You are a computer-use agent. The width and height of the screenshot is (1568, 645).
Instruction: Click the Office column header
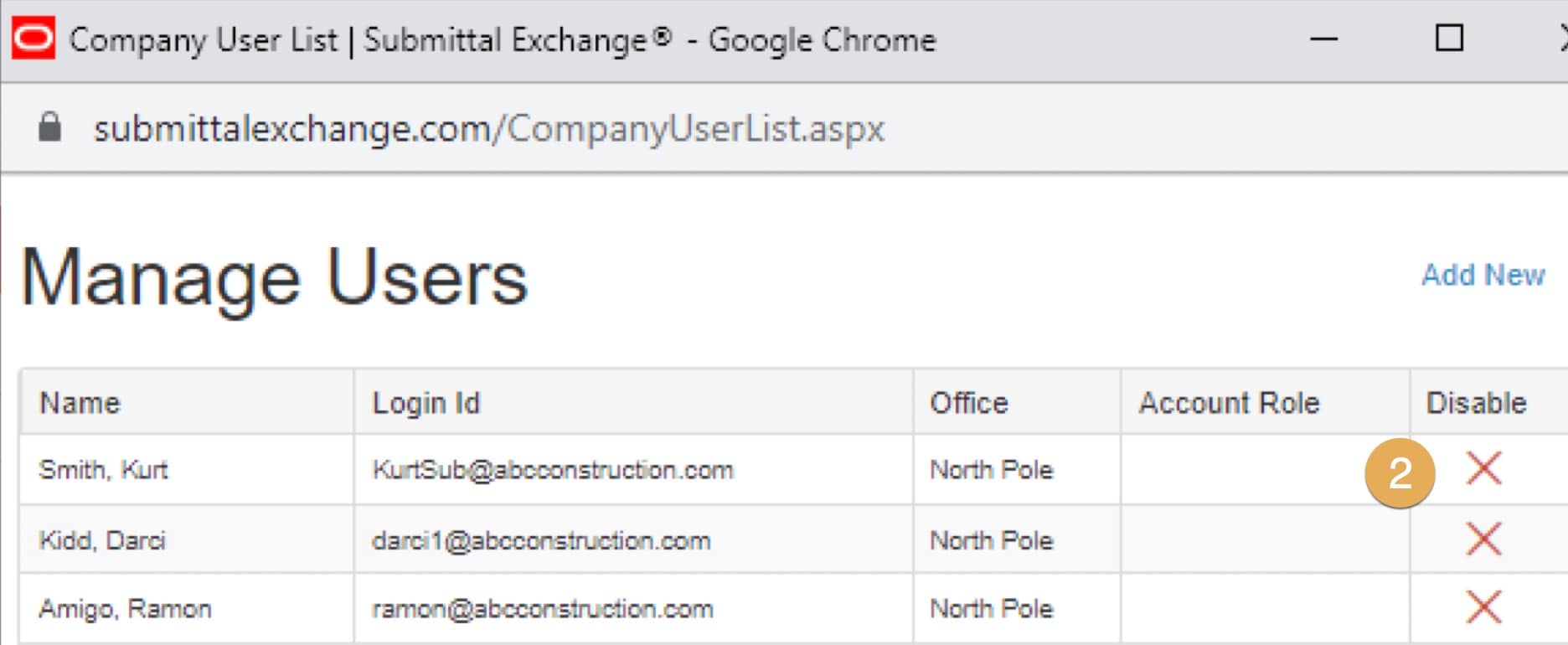968,403
